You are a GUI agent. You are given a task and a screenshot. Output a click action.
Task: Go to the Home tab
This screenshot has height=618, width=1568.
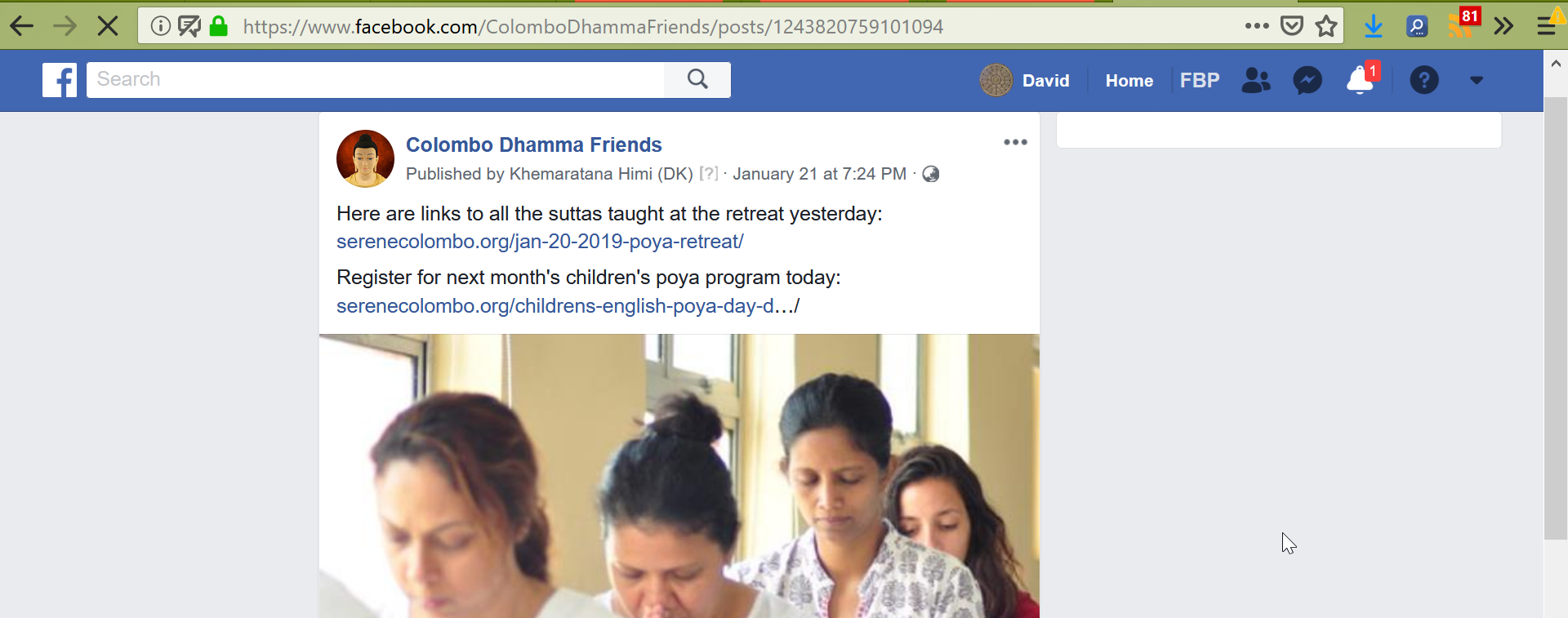tap(1129, 80)
